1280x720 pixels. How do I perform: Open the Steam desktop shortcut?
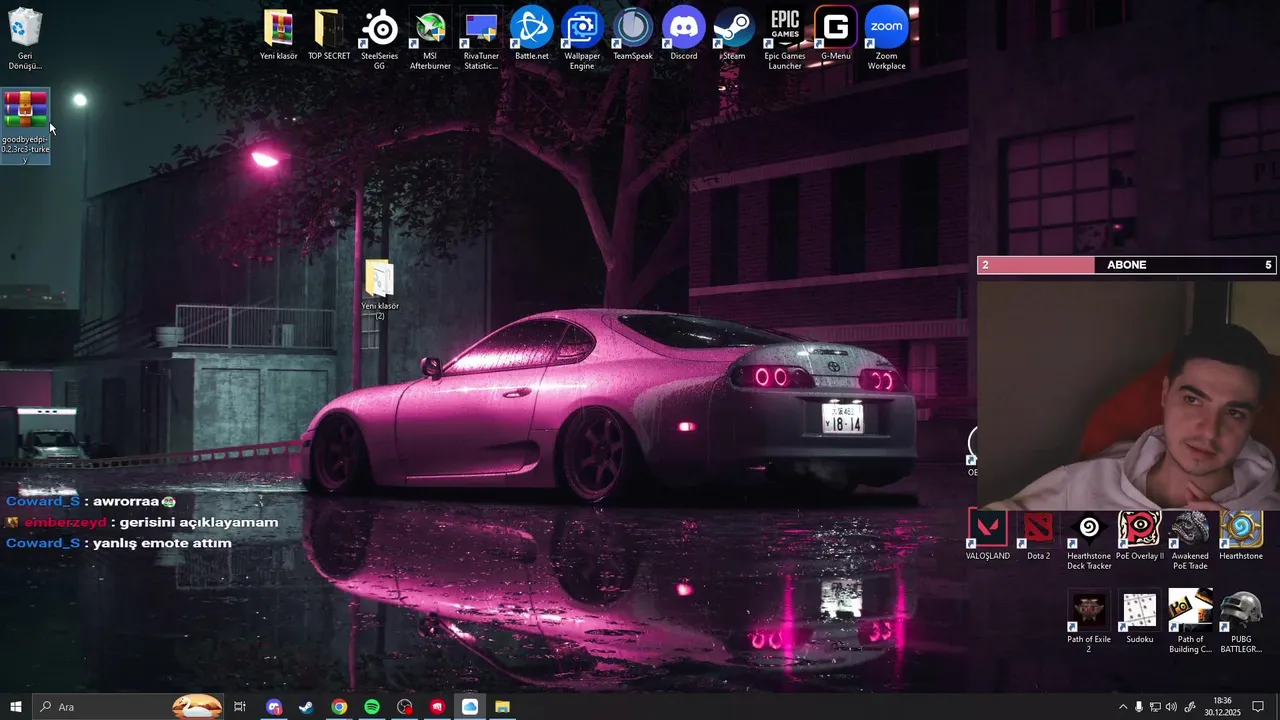pyautogui.click(x=734, y=35)
